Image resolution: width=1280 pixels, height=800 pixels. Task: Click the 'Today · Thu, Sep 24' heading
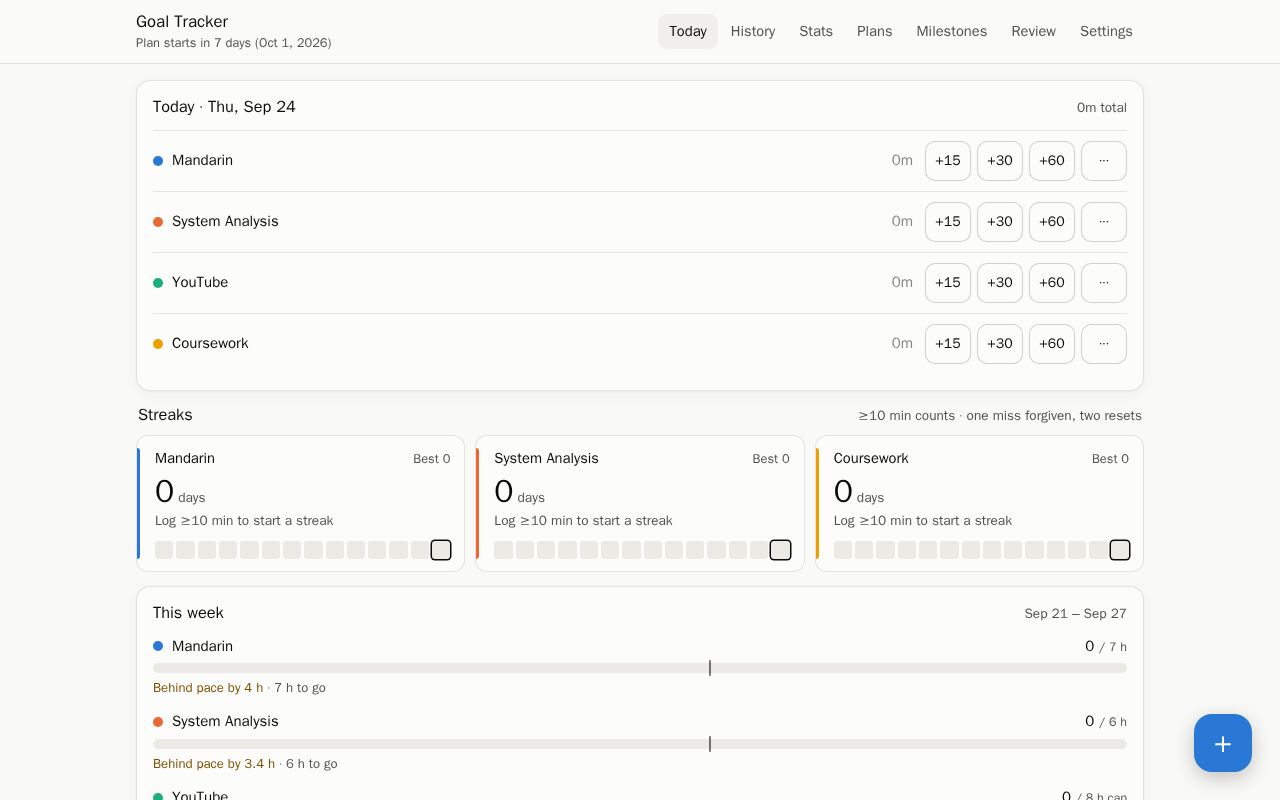pos(224,107)
